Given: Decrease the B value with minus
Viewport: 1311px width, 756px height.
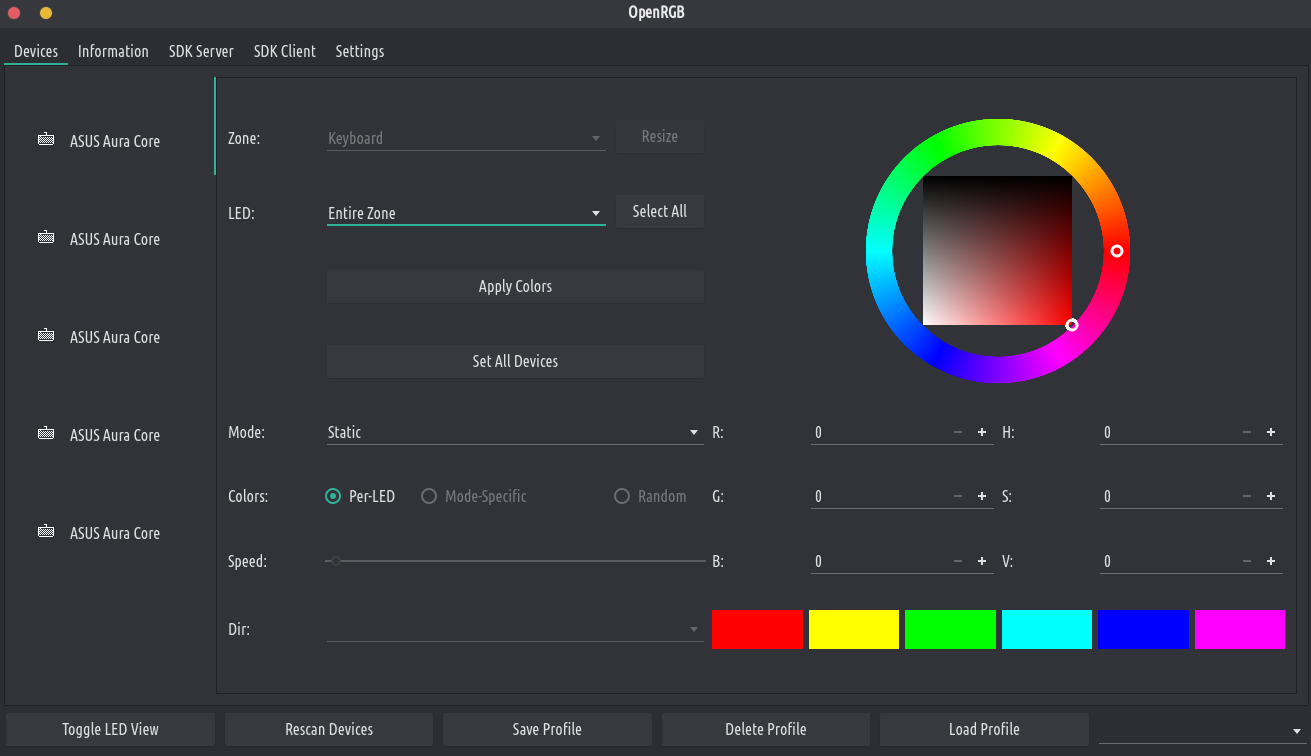Looking at the screenshot, I should [x=958, y=562].
